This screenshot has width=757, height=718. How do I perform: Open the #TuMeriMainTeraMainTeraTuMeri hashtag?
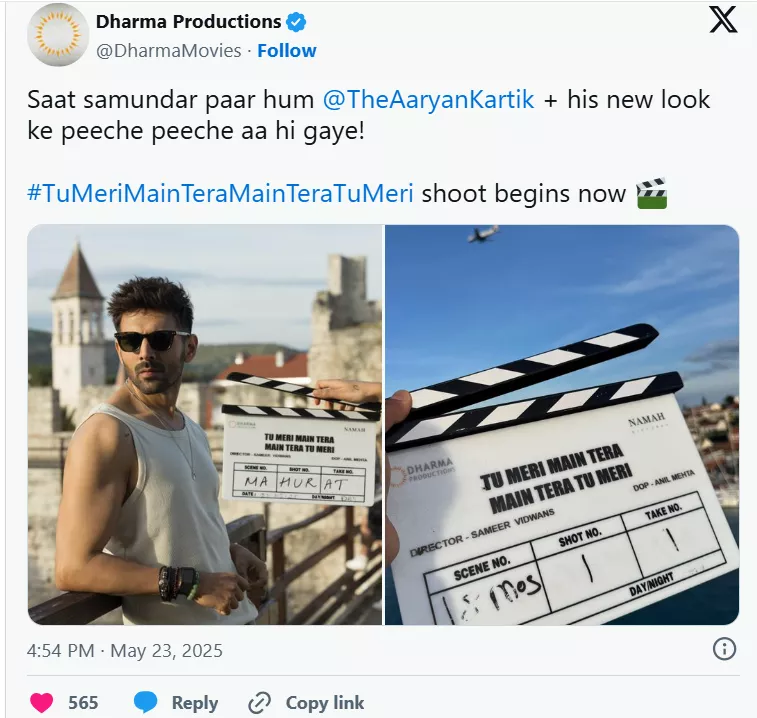220,193
